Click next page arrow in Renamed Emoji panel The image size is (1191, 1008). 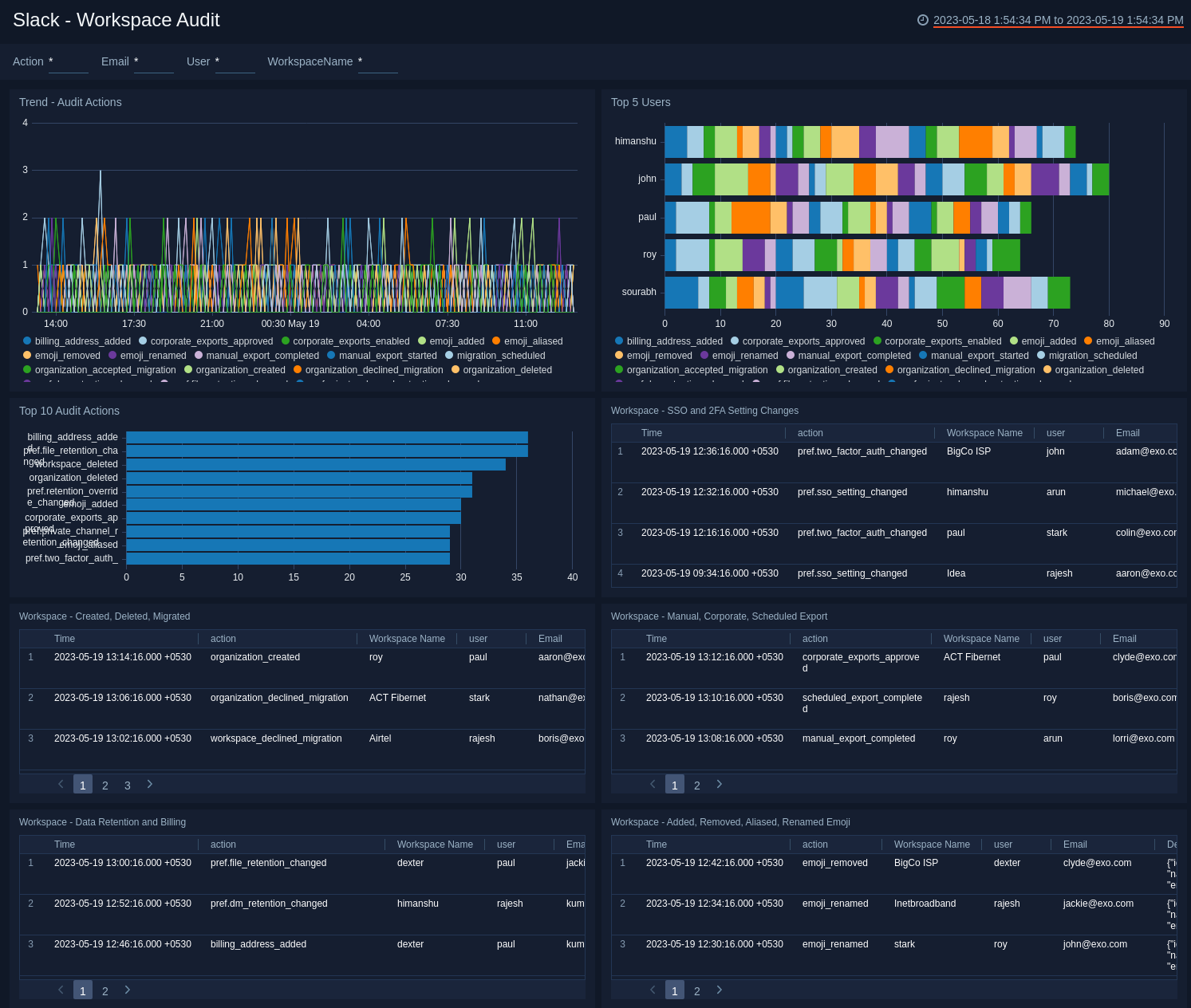coord(719,990)
